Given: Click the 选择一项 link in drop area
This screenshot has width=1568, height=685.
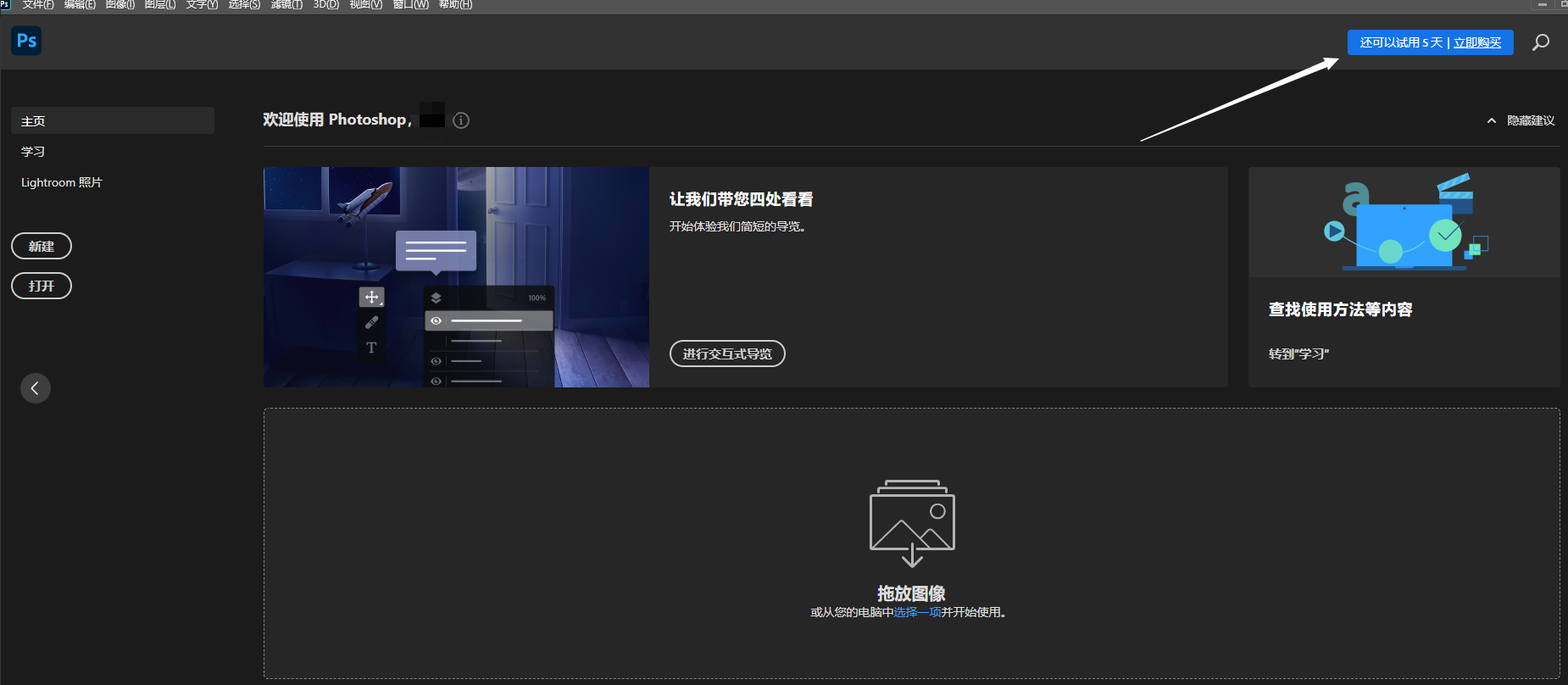Looking at the screenshot, I should pyautogui.click(x=918, y=612).
